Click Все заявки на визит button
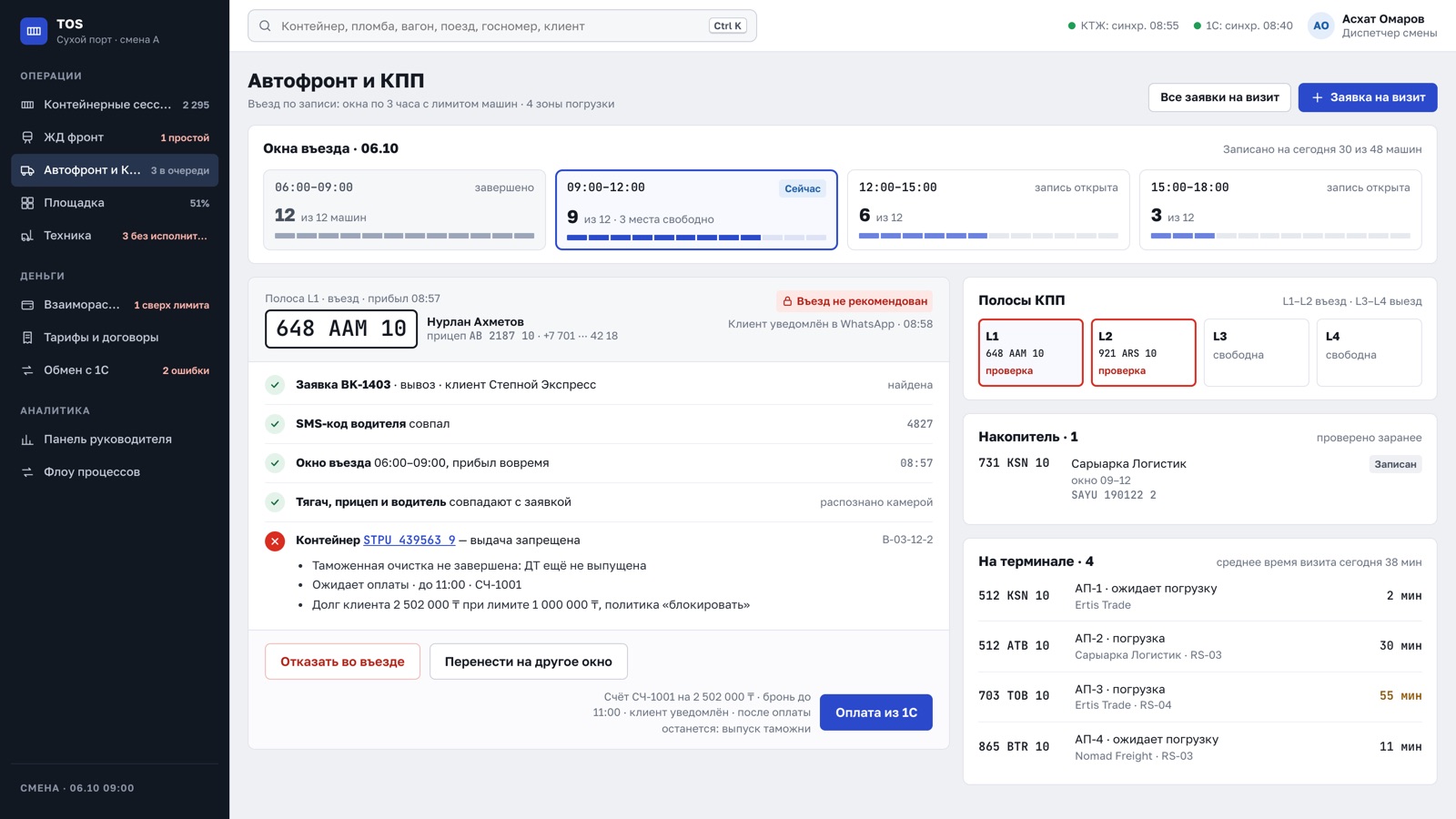This screenshot has height=819, width=1456. (x=1219, y=97)
